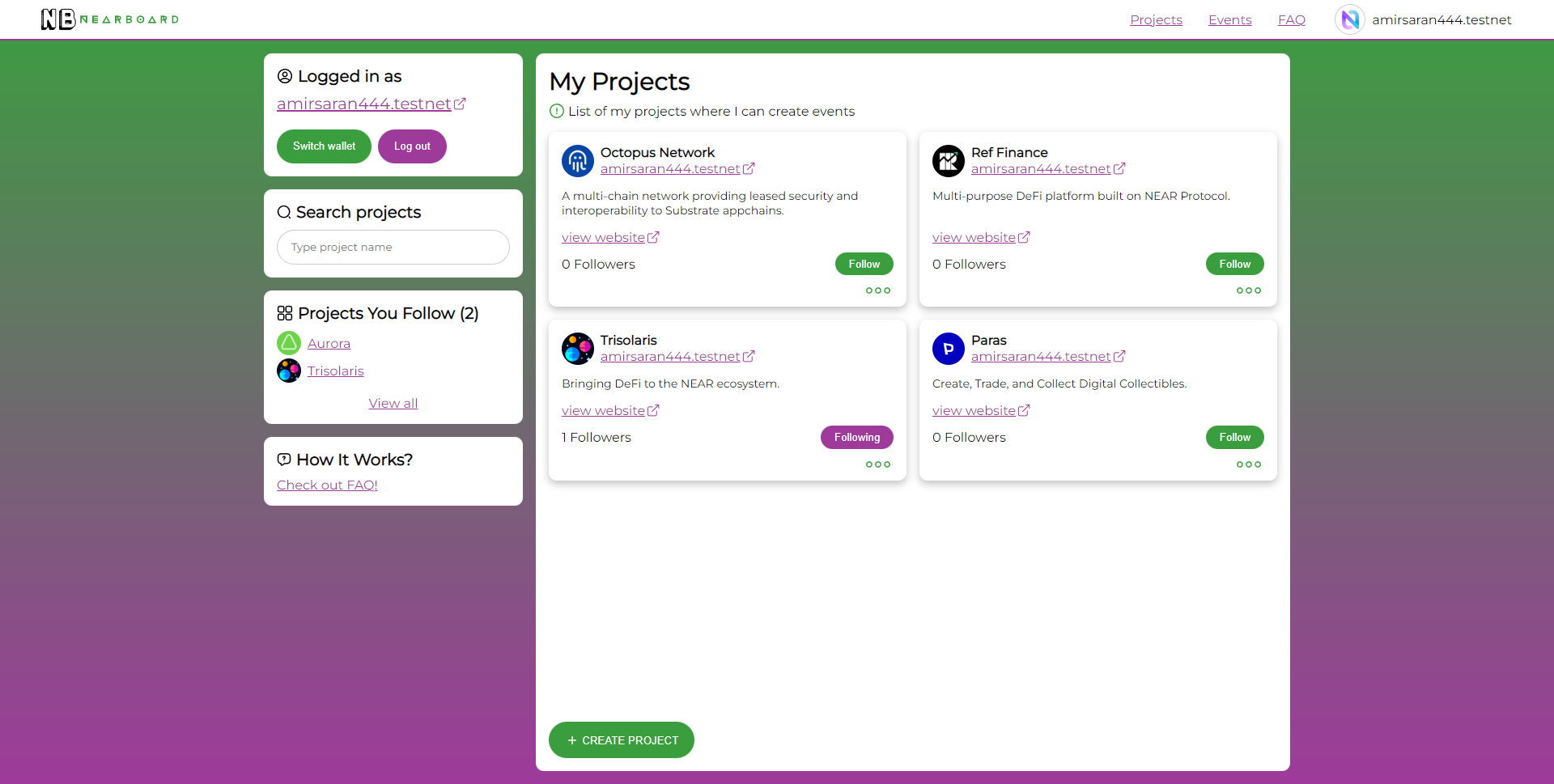This screenshot has height=784, width=1554.
Task: Open the logged-in account link in sidebar
Action: 372,104
